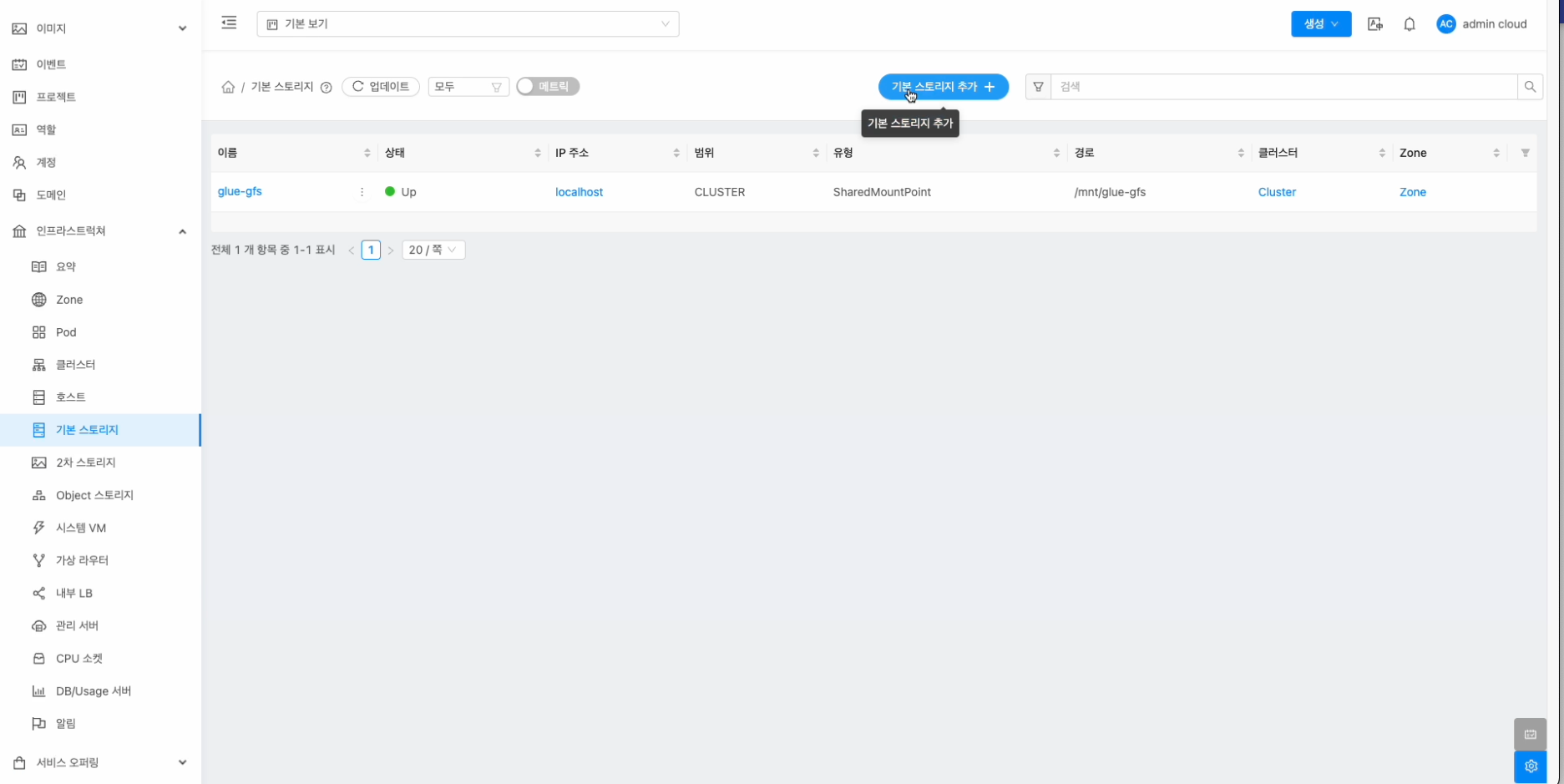The width and height of the screenshot is (1564, 784).
Task: Open 호스트 in the sidebar
Action: click(x=71, y=397)
